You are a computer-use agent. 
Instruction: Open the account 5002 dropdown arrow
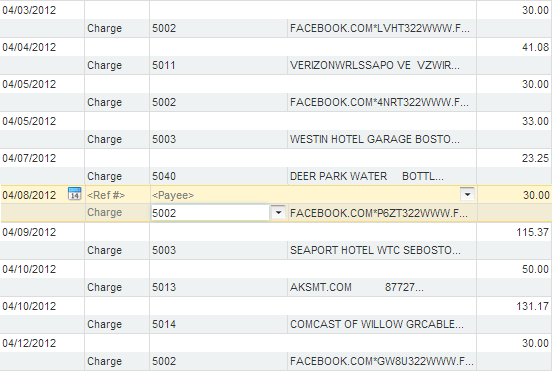pyautogui.click(x=278, y=213)
